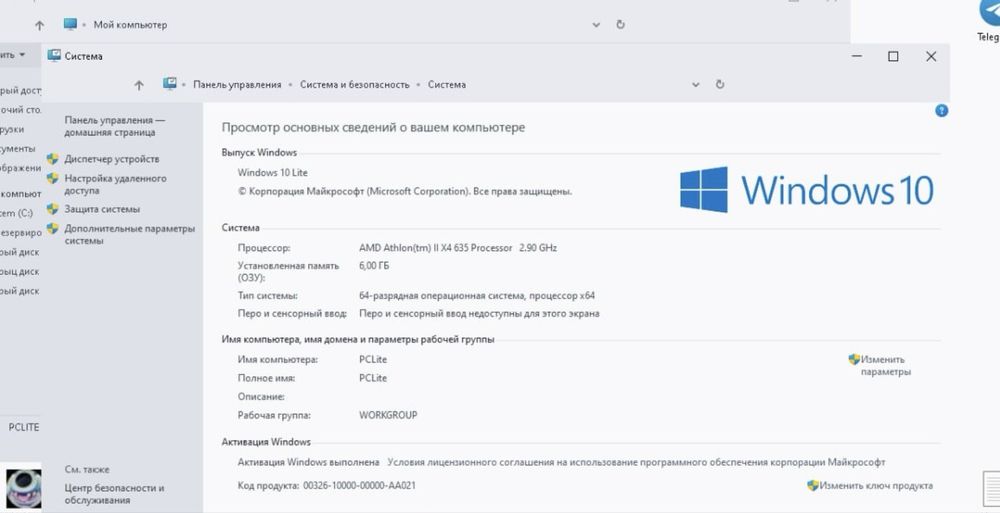The height and width of the screenshot is (513, 1000).
Task: Go to Система и безопасность breadcrumb
Action: pyautogui.click(x=355, y=84)
